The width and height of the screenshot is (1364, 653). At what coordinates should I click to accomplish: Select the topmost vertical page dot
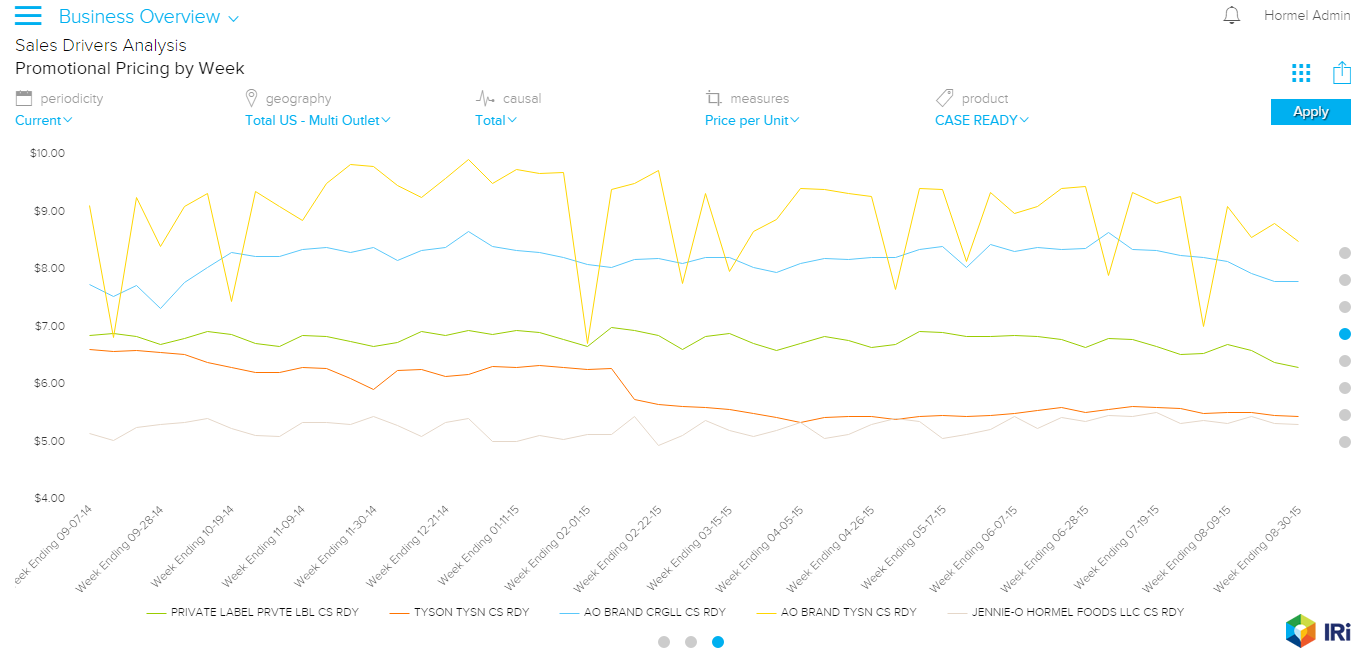click(x=1345, y=253)
